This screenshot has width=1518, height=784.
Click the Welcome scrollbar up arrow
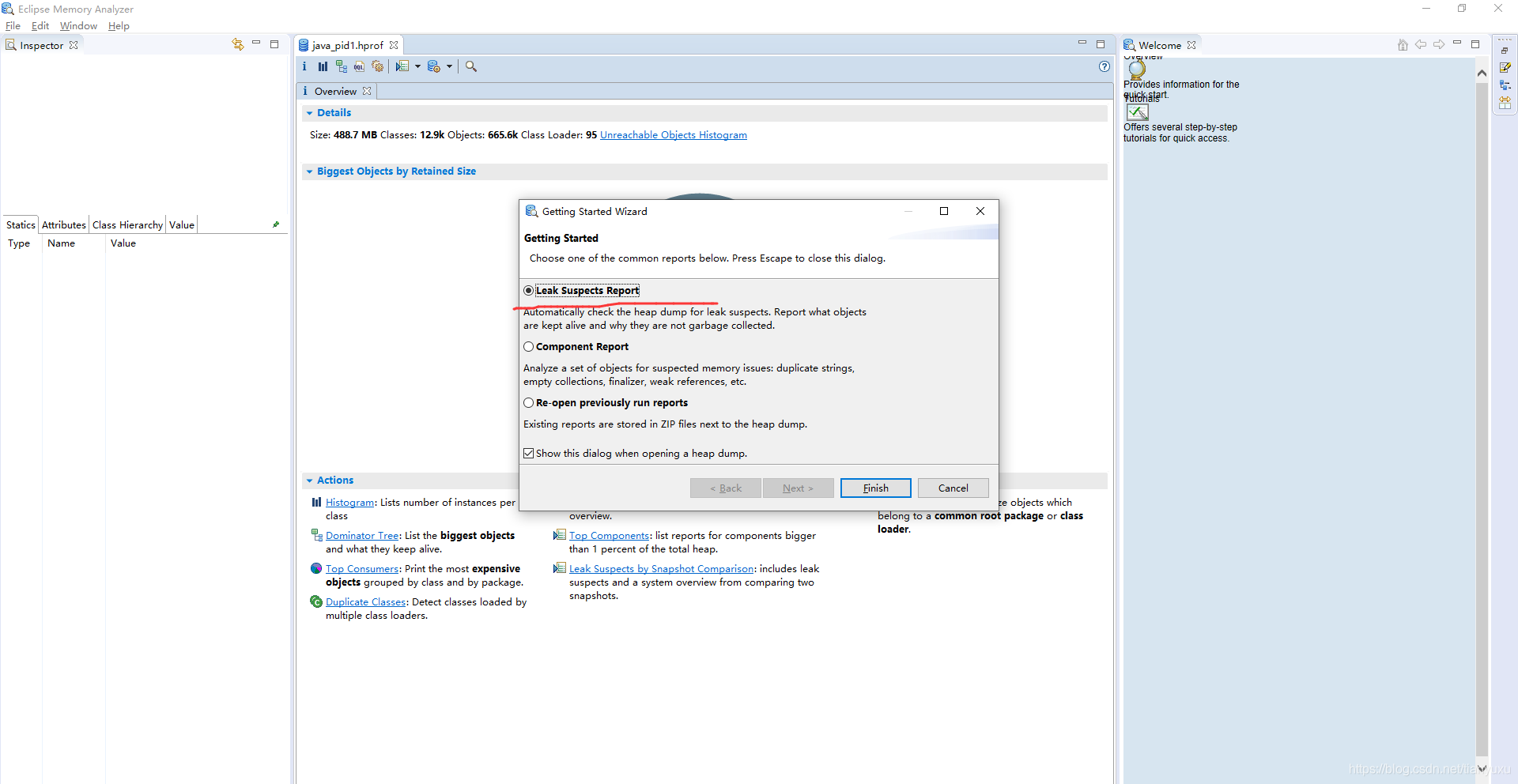[1482, 73]
